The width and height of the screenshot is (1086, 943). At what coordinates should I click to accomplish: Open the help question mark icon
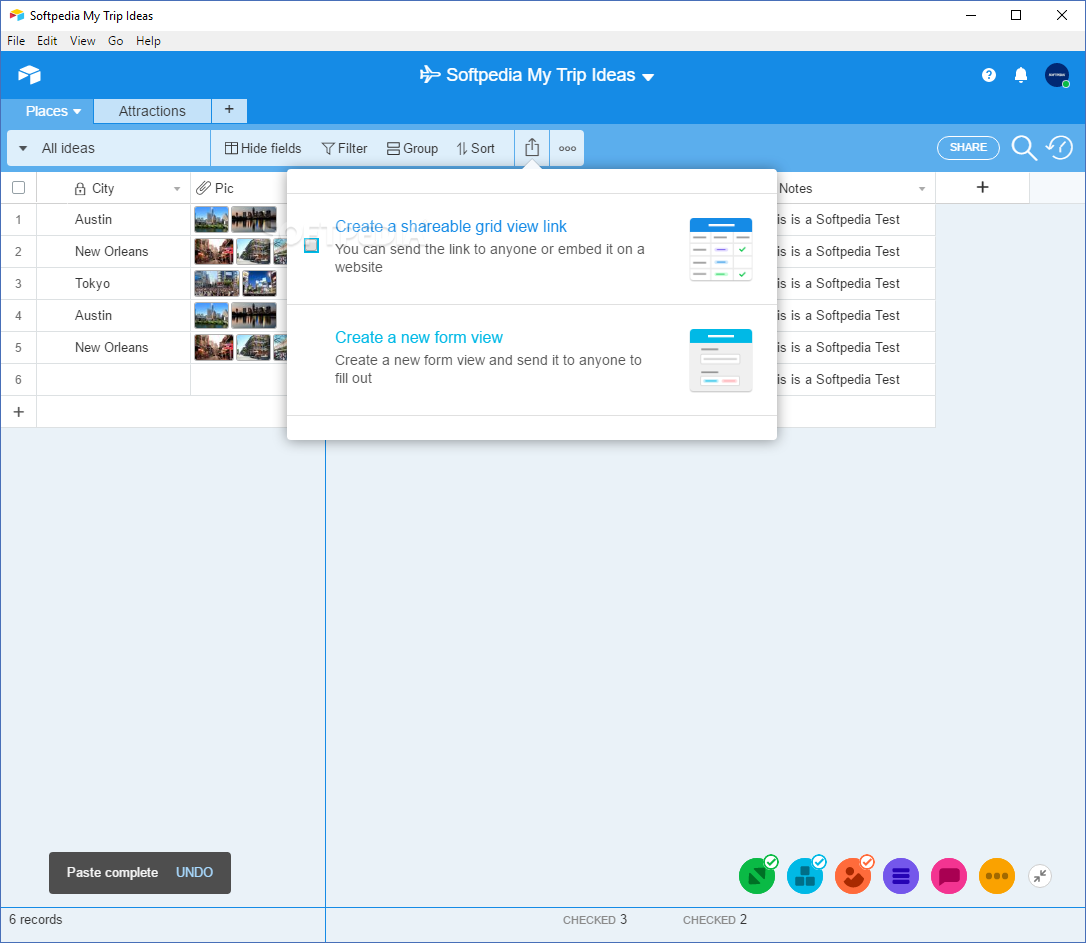[x=988, y=75]
